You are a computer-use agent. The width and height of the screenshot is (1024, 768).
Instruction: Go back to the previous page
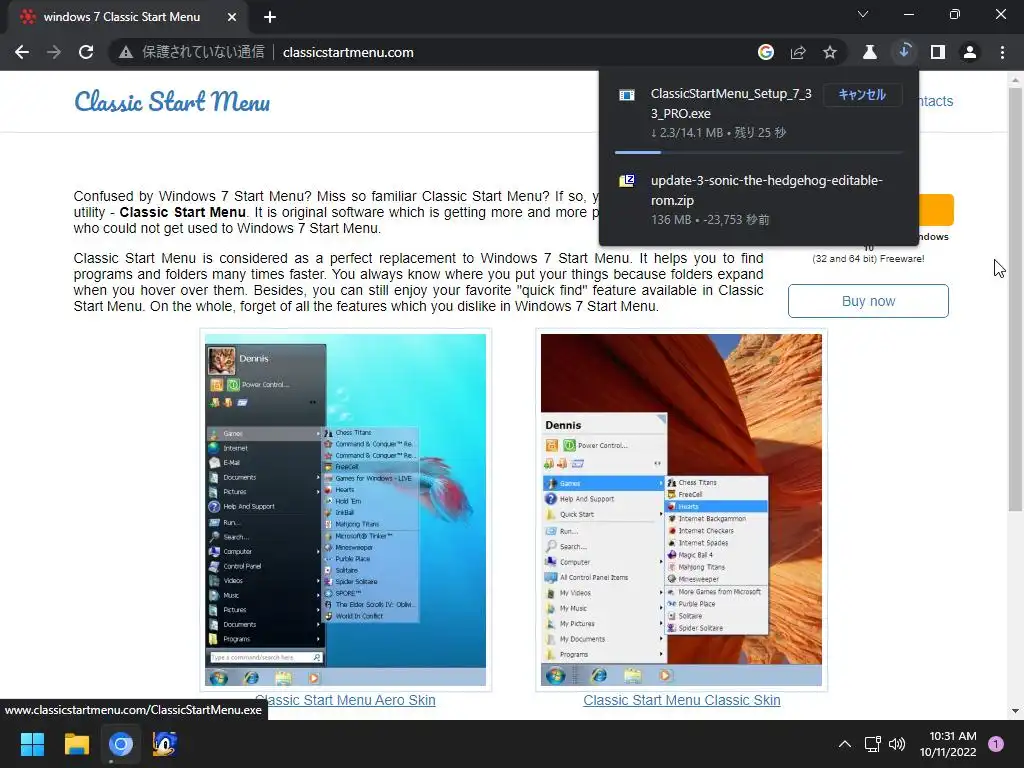[x=22, y=52]
